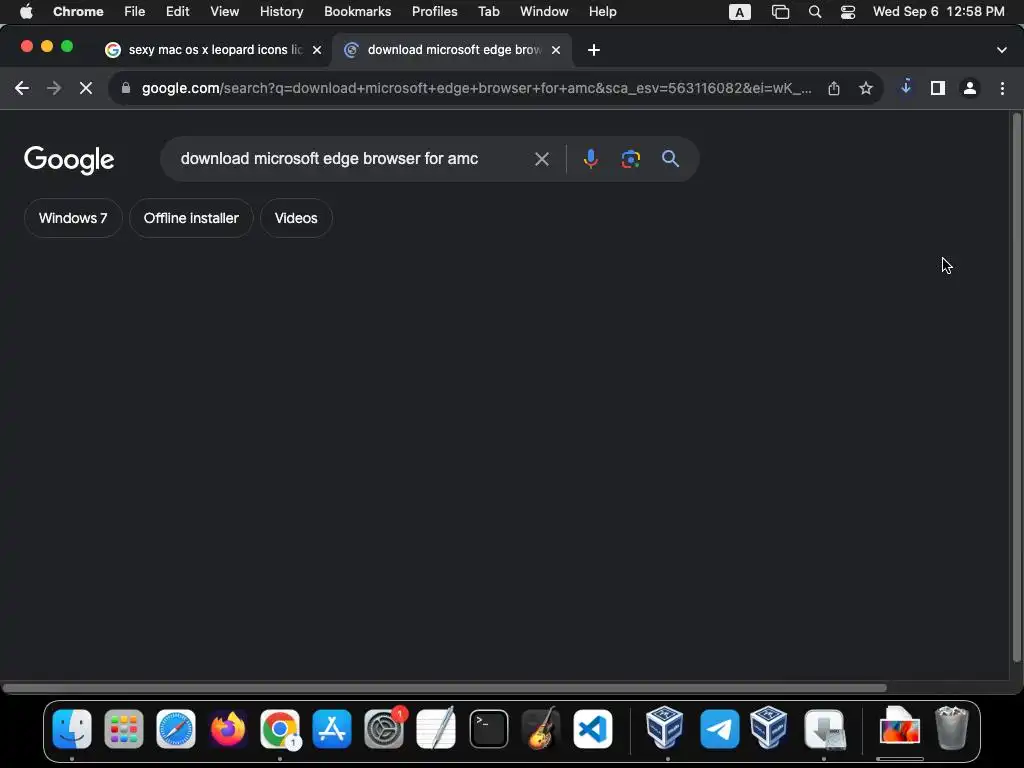
Task: Launch Telegram from the Dock
Action: point(719,729)
